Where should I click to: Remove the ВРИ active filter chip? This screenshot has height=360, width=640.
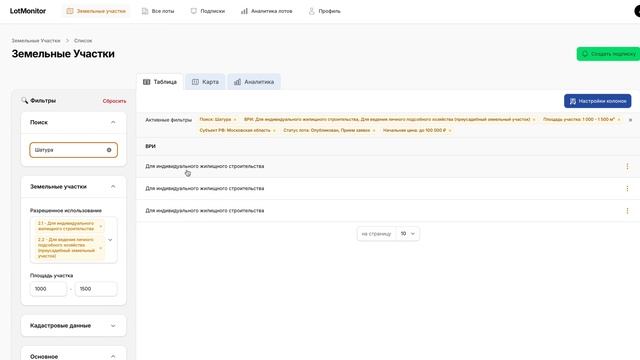point(534,120)
